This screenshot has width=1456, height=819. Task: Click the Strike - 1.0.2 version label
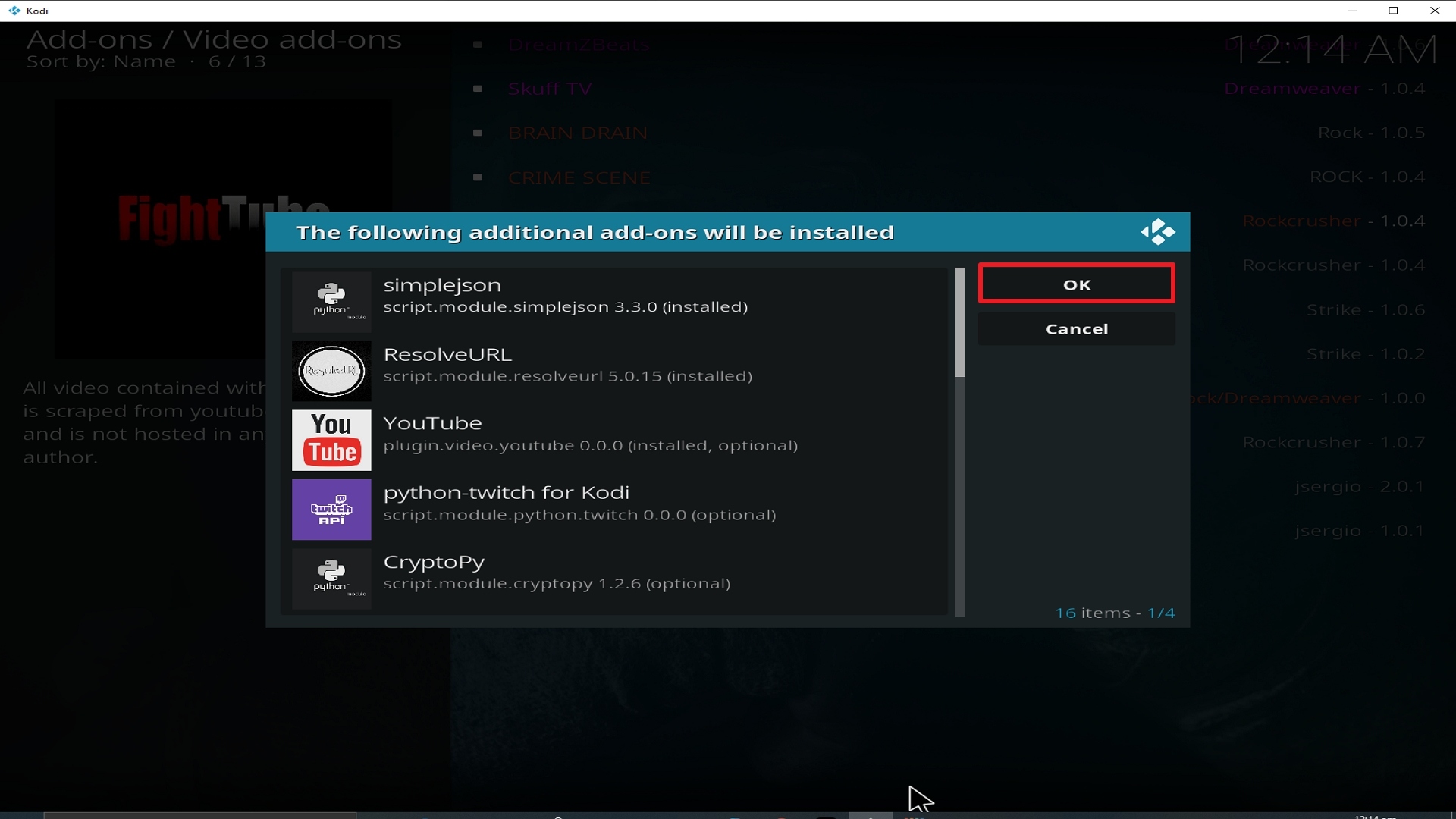click(x=1366, y=353)
